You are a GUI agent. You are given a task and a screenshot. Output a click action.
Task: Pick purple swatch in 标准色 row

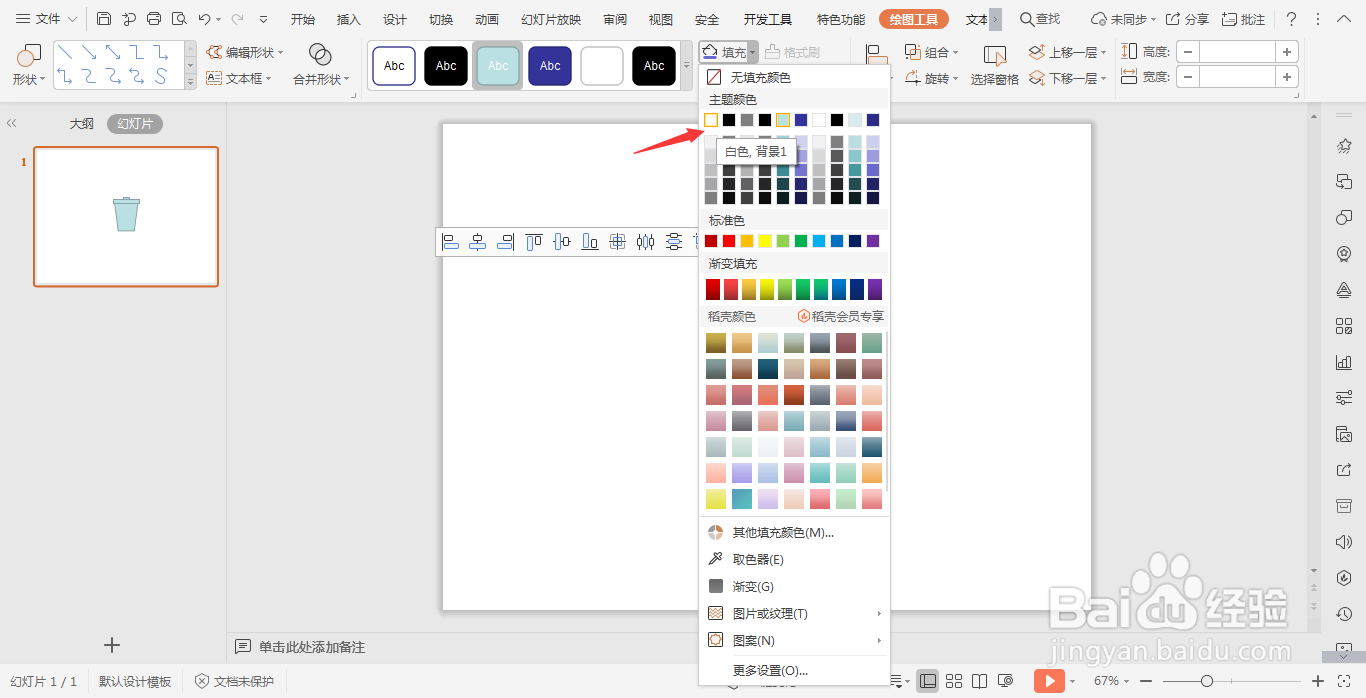(x=873, y=241)
